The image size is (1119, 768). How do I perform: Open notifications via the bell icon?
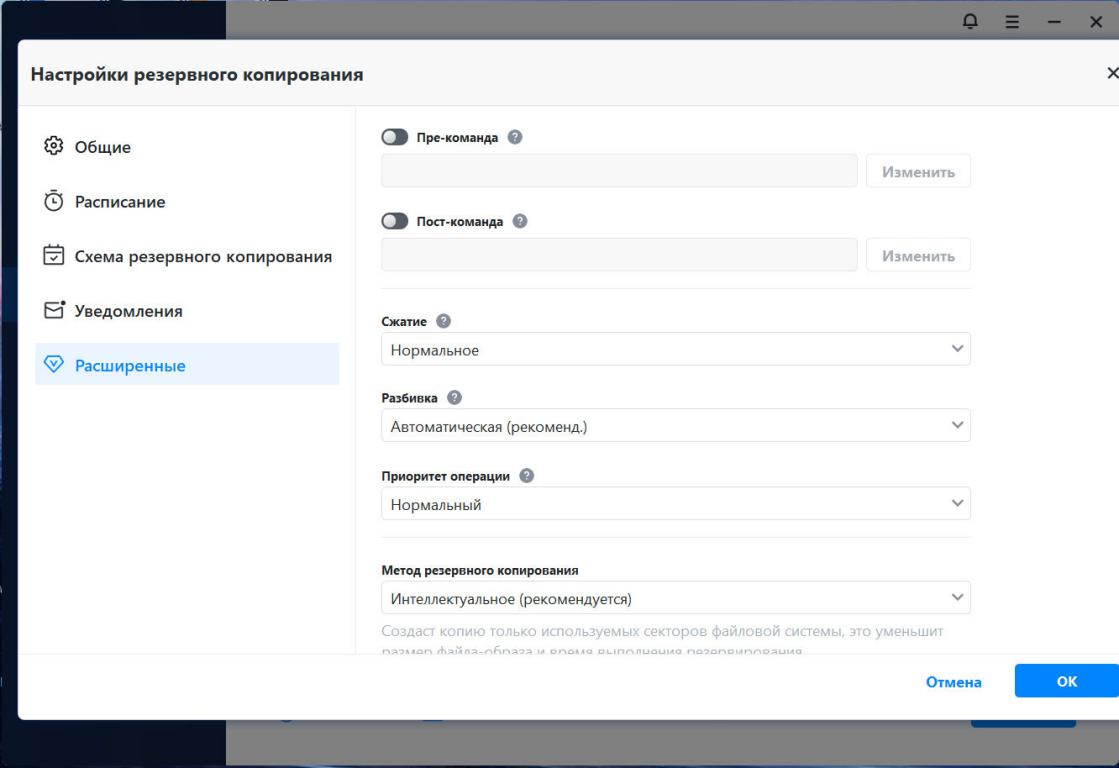tap(969, 21)
